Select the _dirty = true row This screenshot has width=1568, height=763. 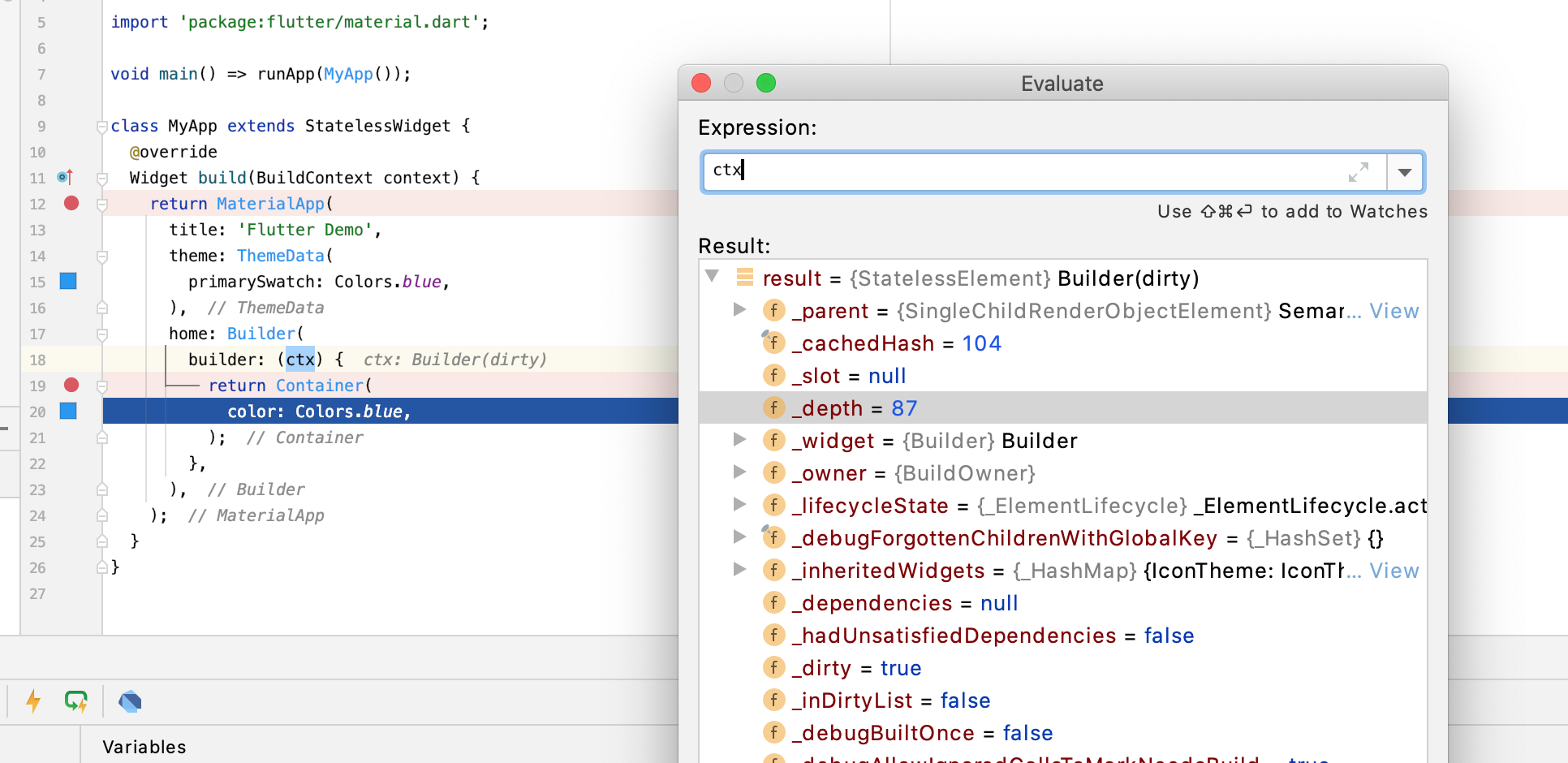1062,668
